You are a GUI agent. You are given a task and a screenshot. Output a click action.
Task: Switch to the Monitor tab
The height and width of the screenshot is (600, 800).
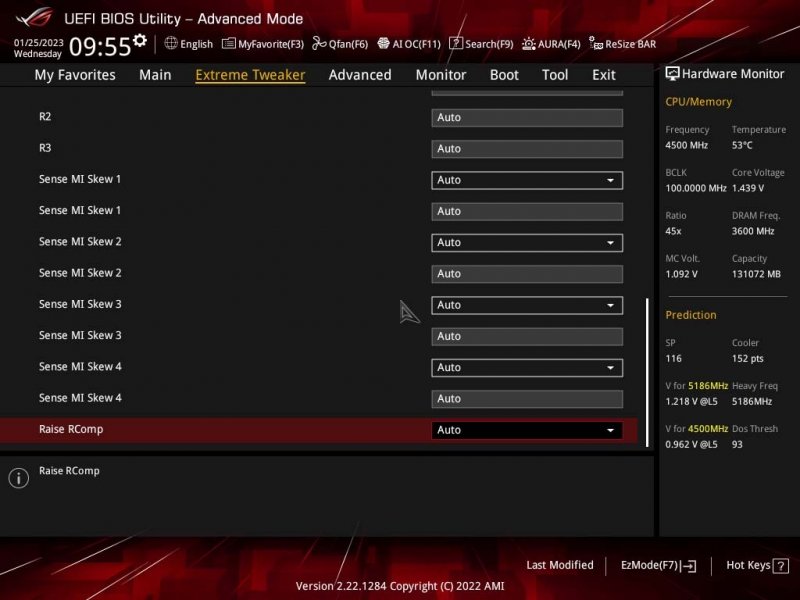[441, 75]
